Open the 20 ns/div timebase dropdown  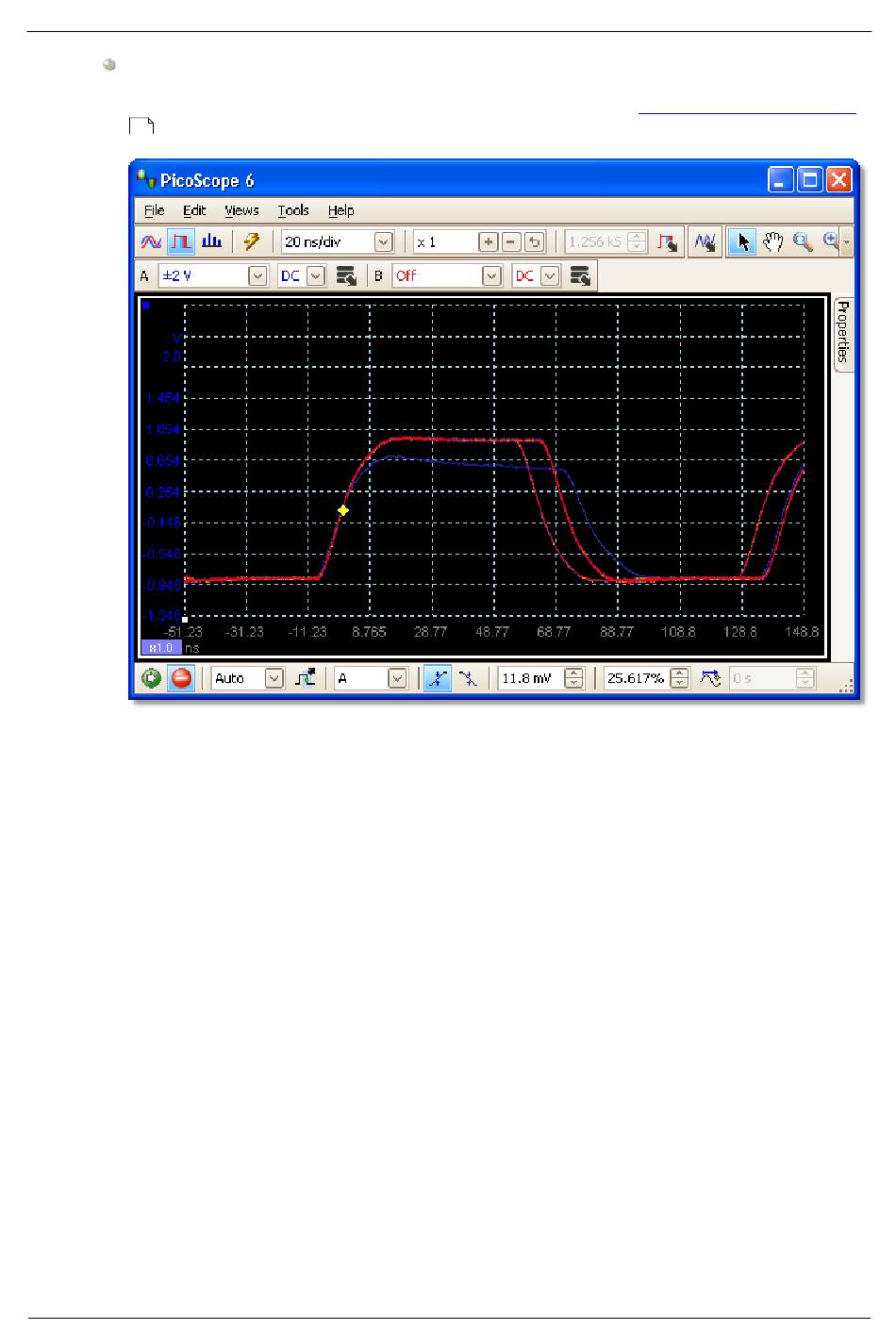pyautogui.click(x=384, y=242)
